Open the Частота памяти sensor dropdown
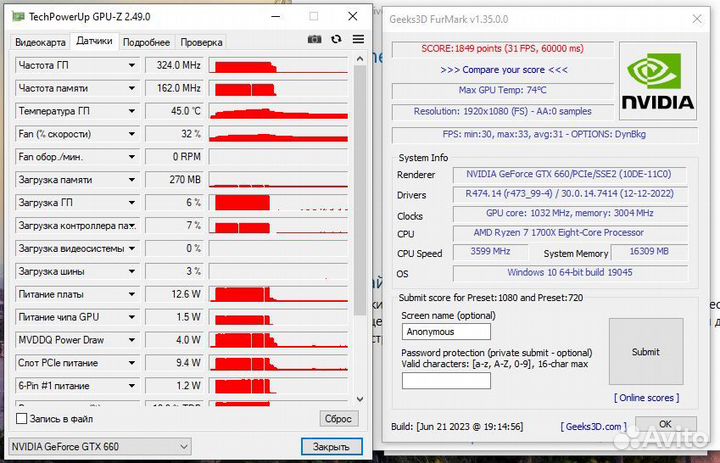The width and height of the screenshot is (720, 463). [132, 88]
